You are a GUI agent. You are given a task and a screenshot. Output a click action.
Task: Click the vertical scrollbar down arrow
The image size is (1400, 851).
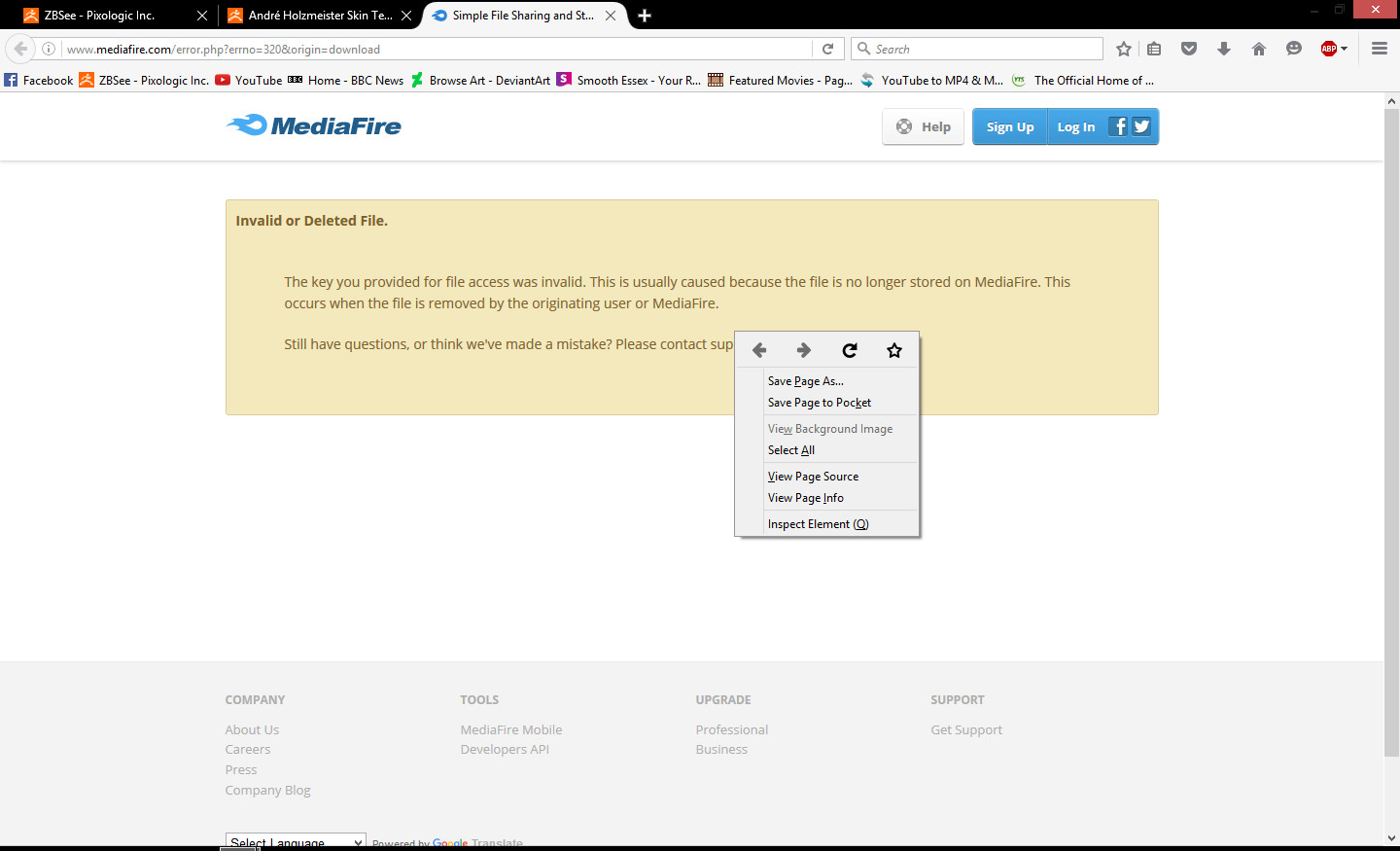click(1391, 837)
